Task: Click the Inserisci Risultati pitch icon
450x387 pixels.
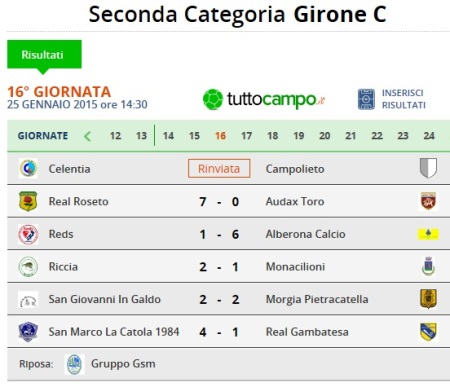Action: click(x=366, y=99)
